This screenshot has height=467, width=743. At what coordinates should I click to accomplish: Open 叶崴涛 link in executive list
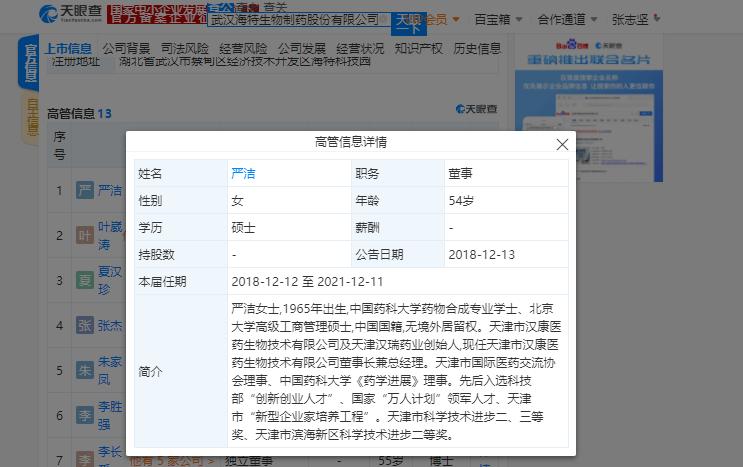point(110,235)
